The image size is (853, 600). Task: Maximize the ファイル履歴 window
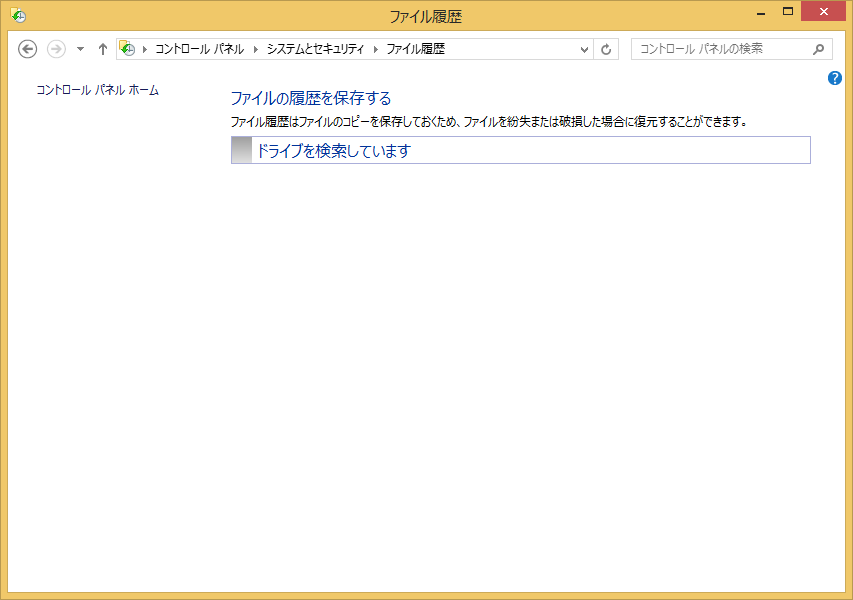coord(788,11)
